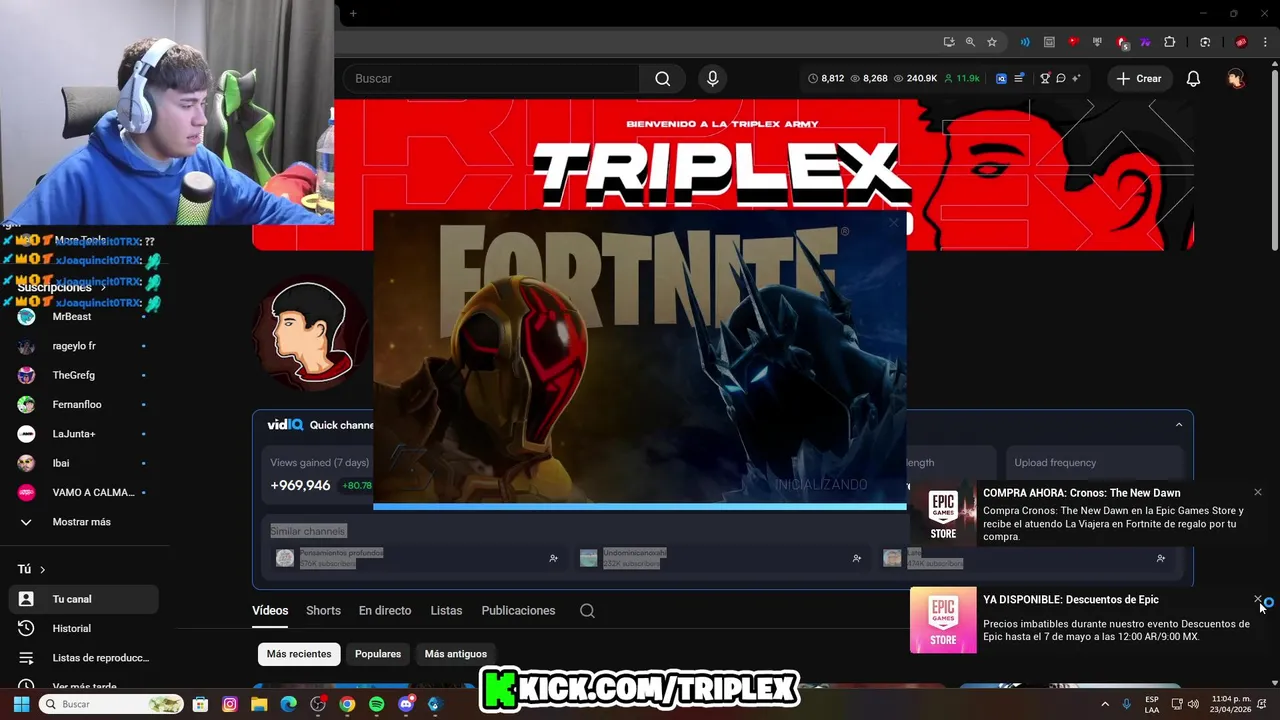Click the install app icon in address bar
This screenshot has width=1280, height=720.
(x=948, y=42)
